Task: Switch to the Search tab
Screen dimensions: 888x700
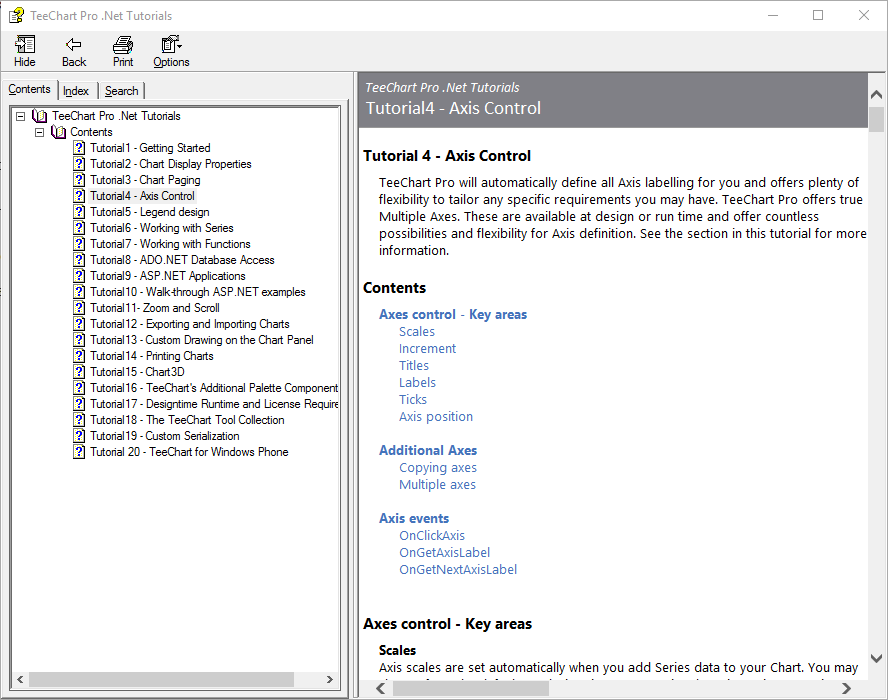Action: click(x=121, y=91)
